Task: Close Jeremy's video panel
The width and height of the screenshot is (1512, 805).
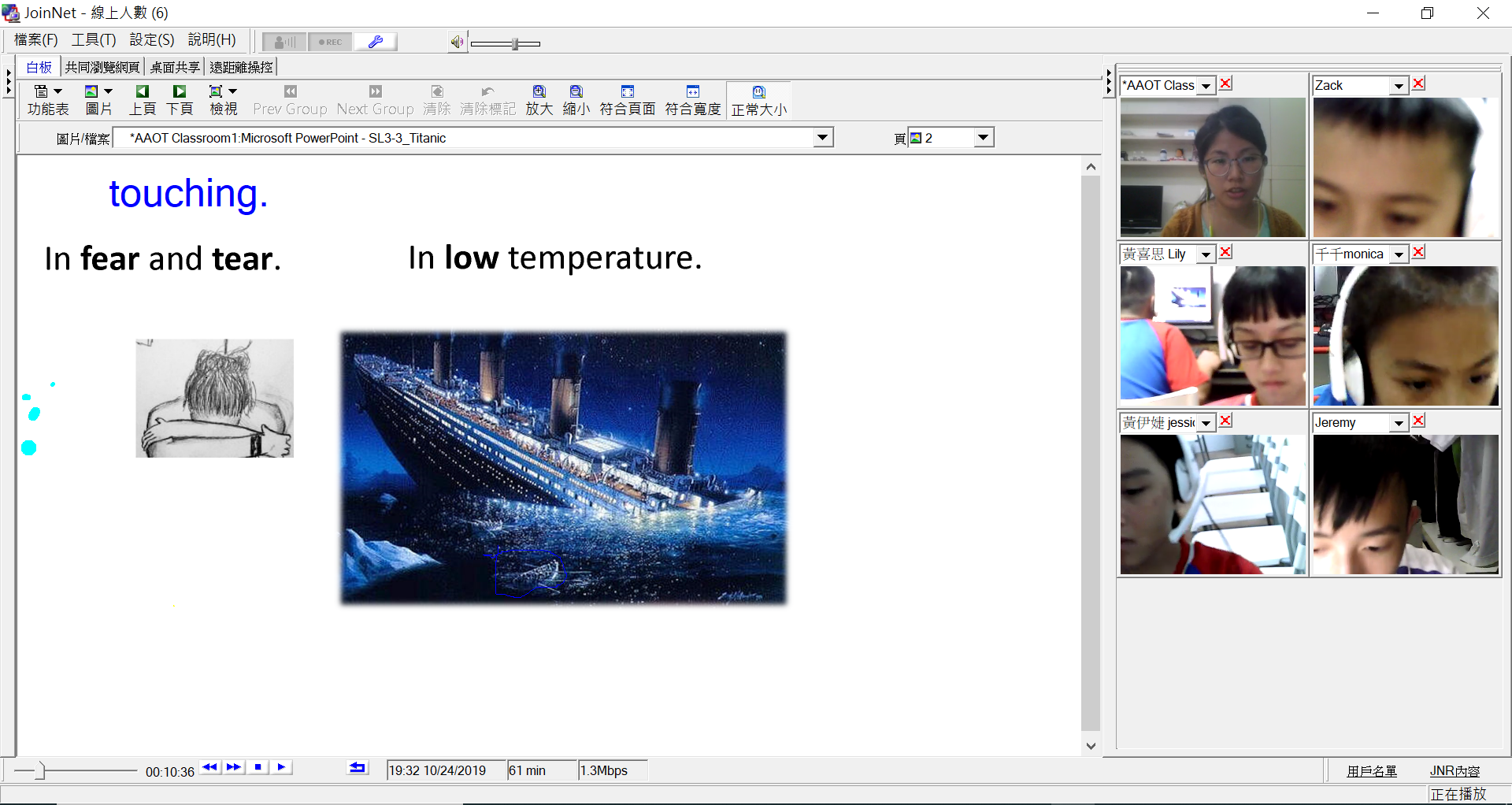Action: pos(1418,421)
